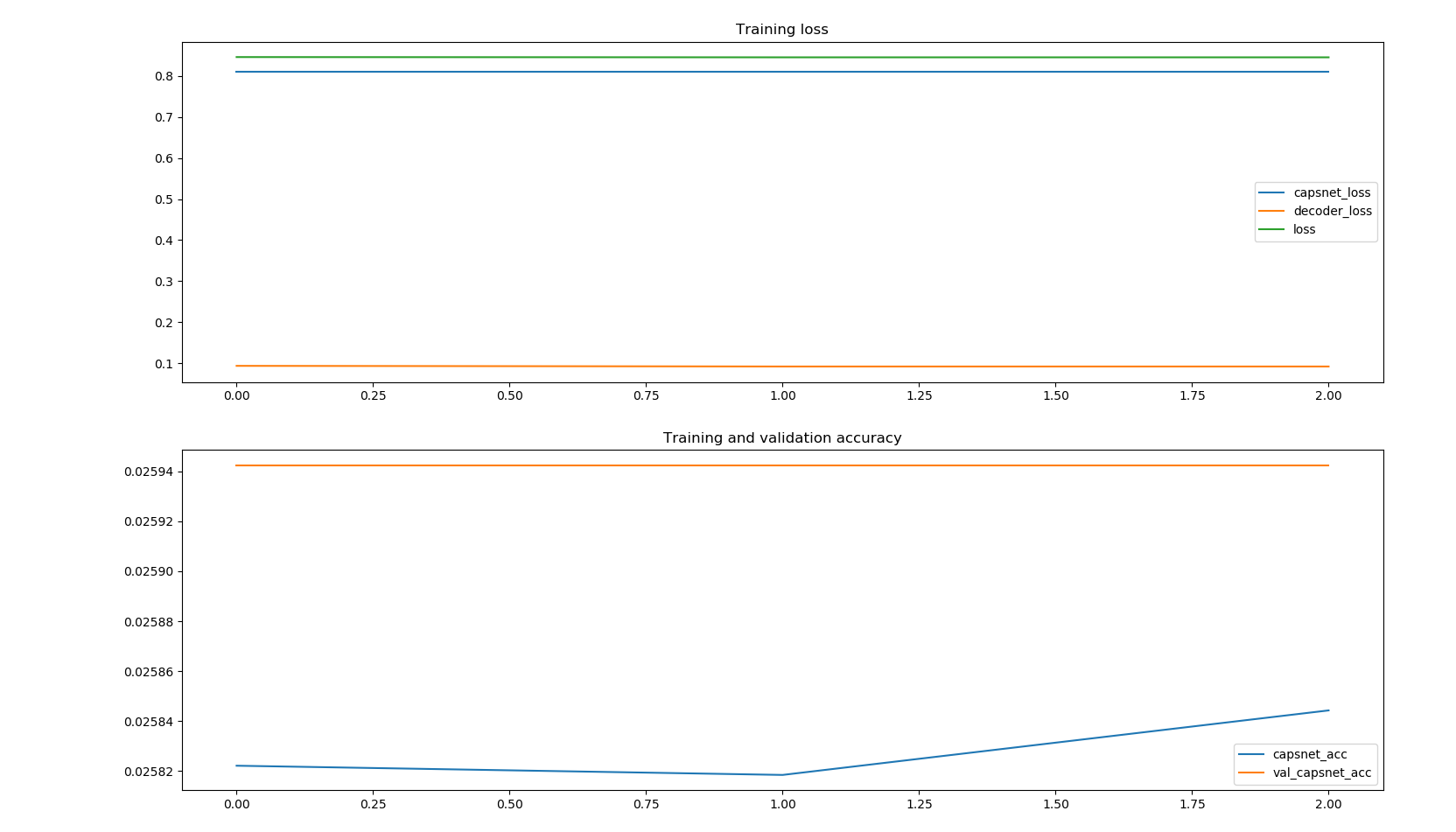
Task: Click the 0.25 x-axis label of loss chart
Action: click(x=373, y=395)
